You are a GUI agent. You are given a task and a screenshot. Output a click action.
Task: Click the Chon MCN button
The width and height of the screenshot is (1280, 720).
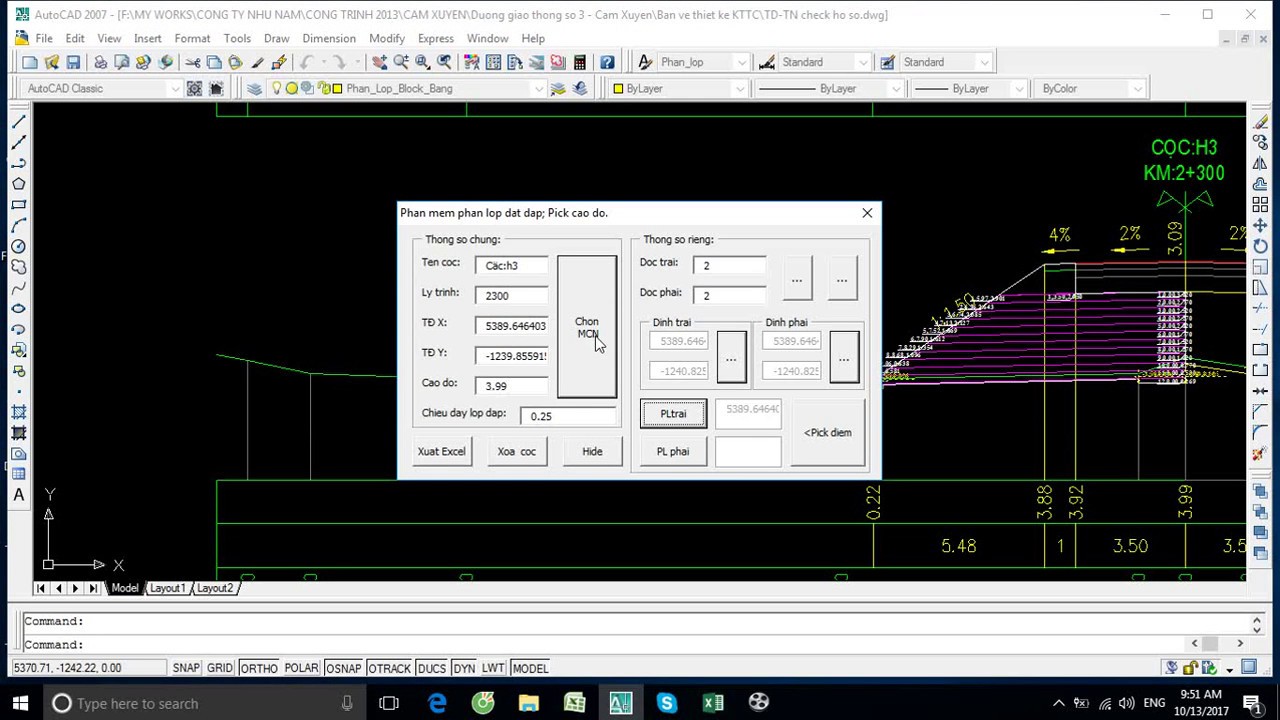587,327
